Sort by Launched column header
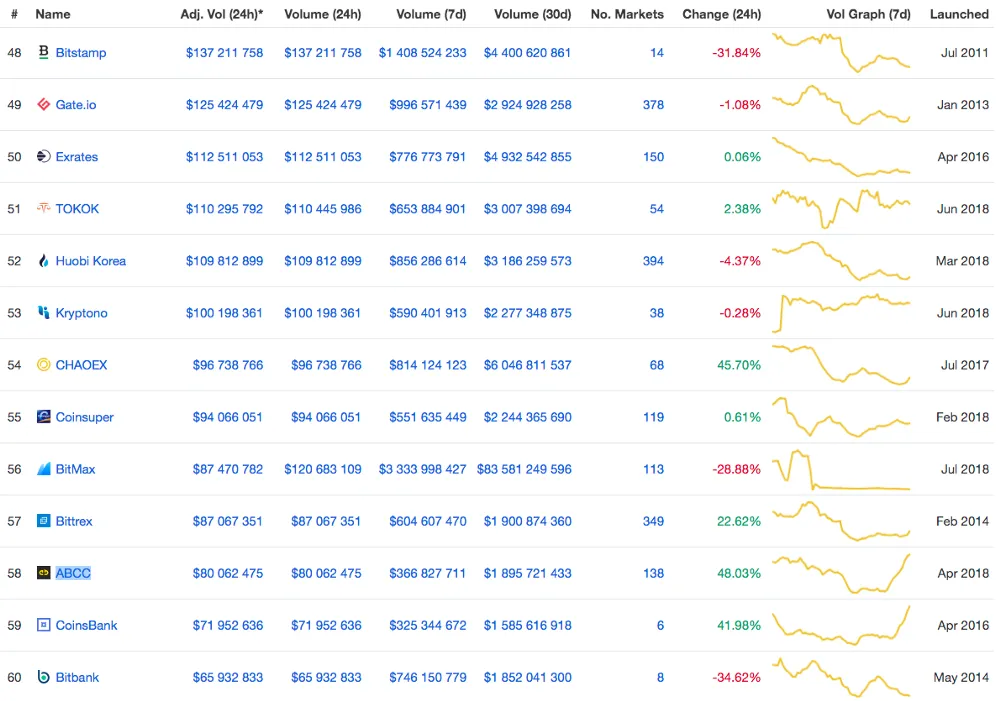 pos(959,14)
